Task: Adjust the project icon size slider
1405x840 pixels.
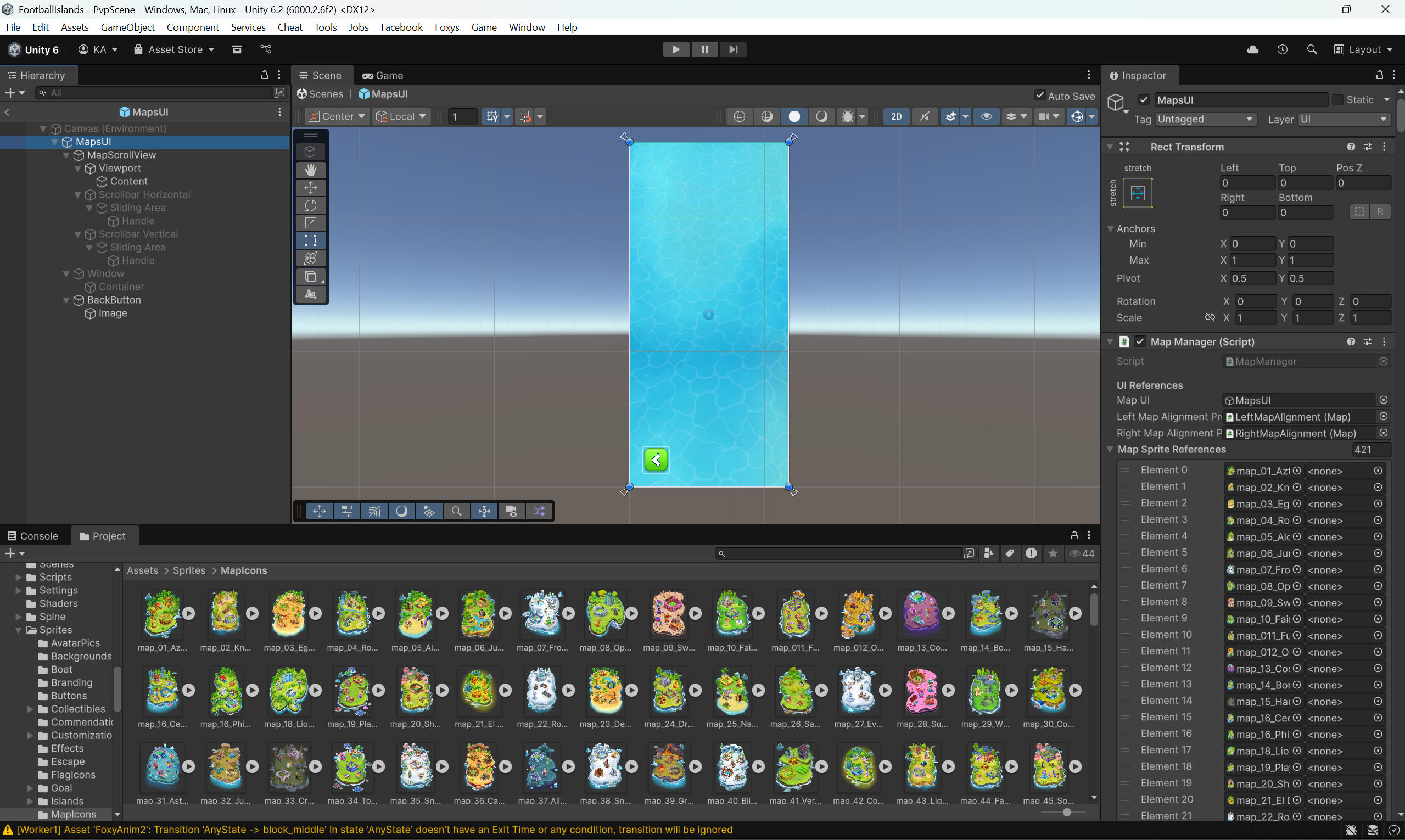Action: point(1066,812)
